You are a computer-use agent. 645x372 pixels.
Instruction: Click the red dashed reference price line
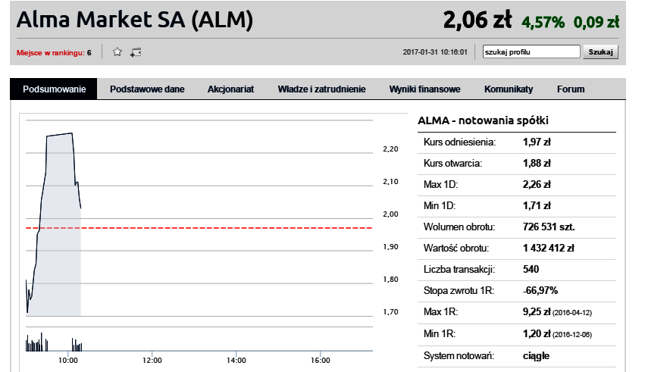(199, 228)
